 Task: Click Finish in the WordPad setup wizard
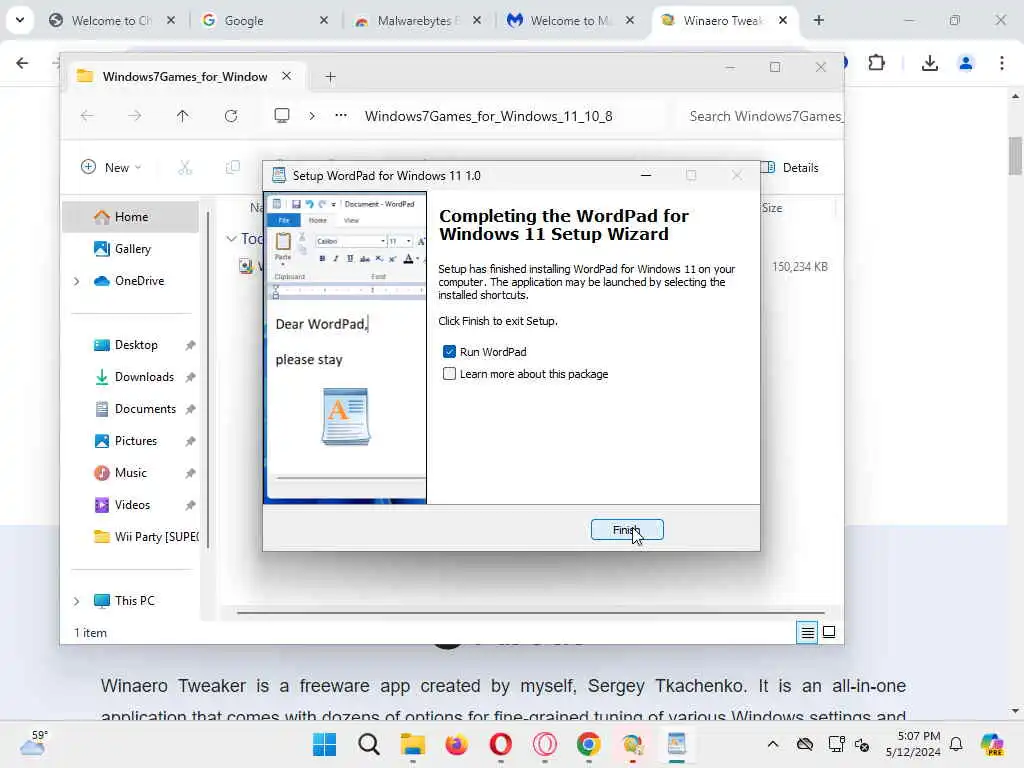pyautogui.click(x=627, y=530)
